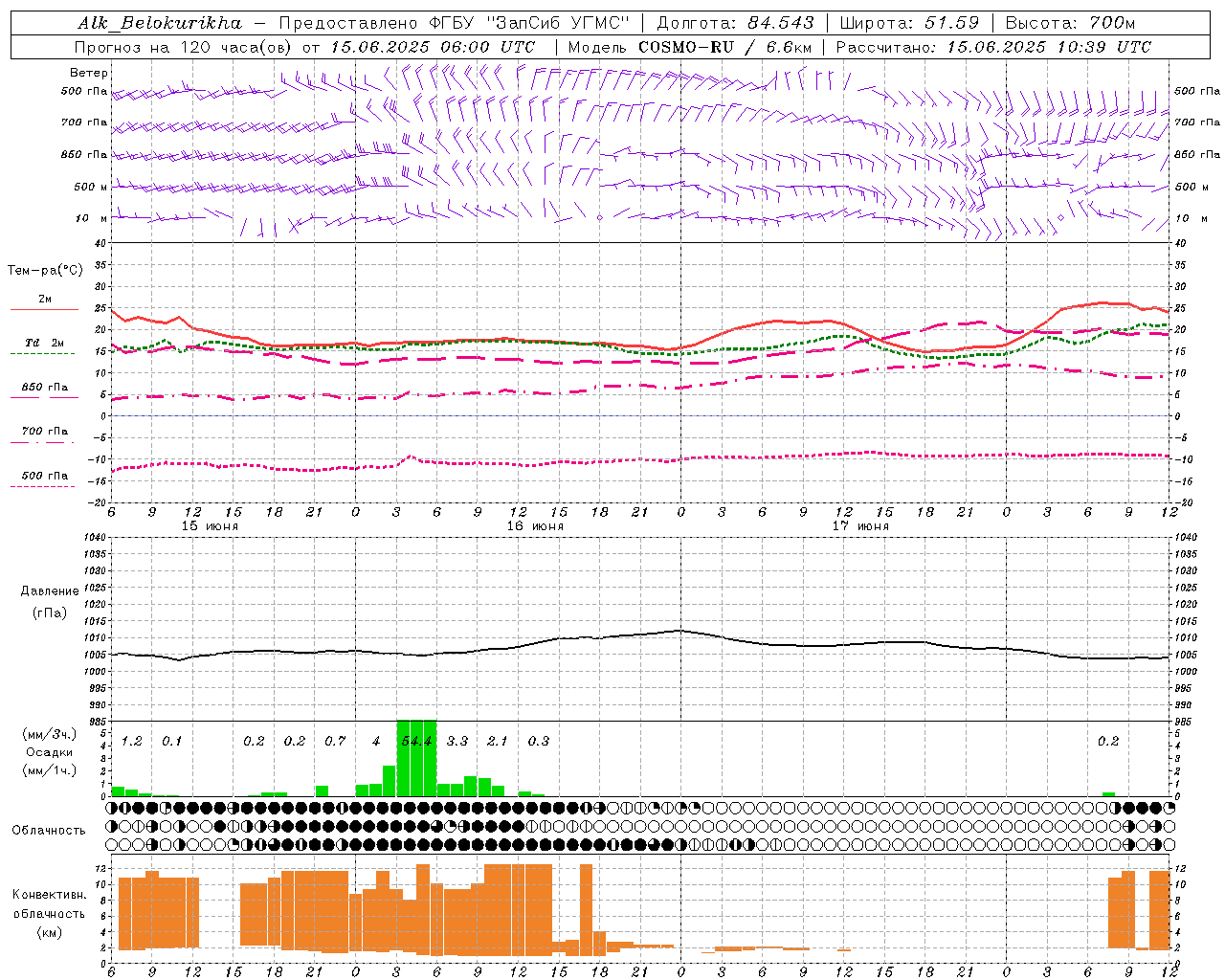Click the 'Облачность' cloud cover label
Screen dimensions: 1225x980
49,831
